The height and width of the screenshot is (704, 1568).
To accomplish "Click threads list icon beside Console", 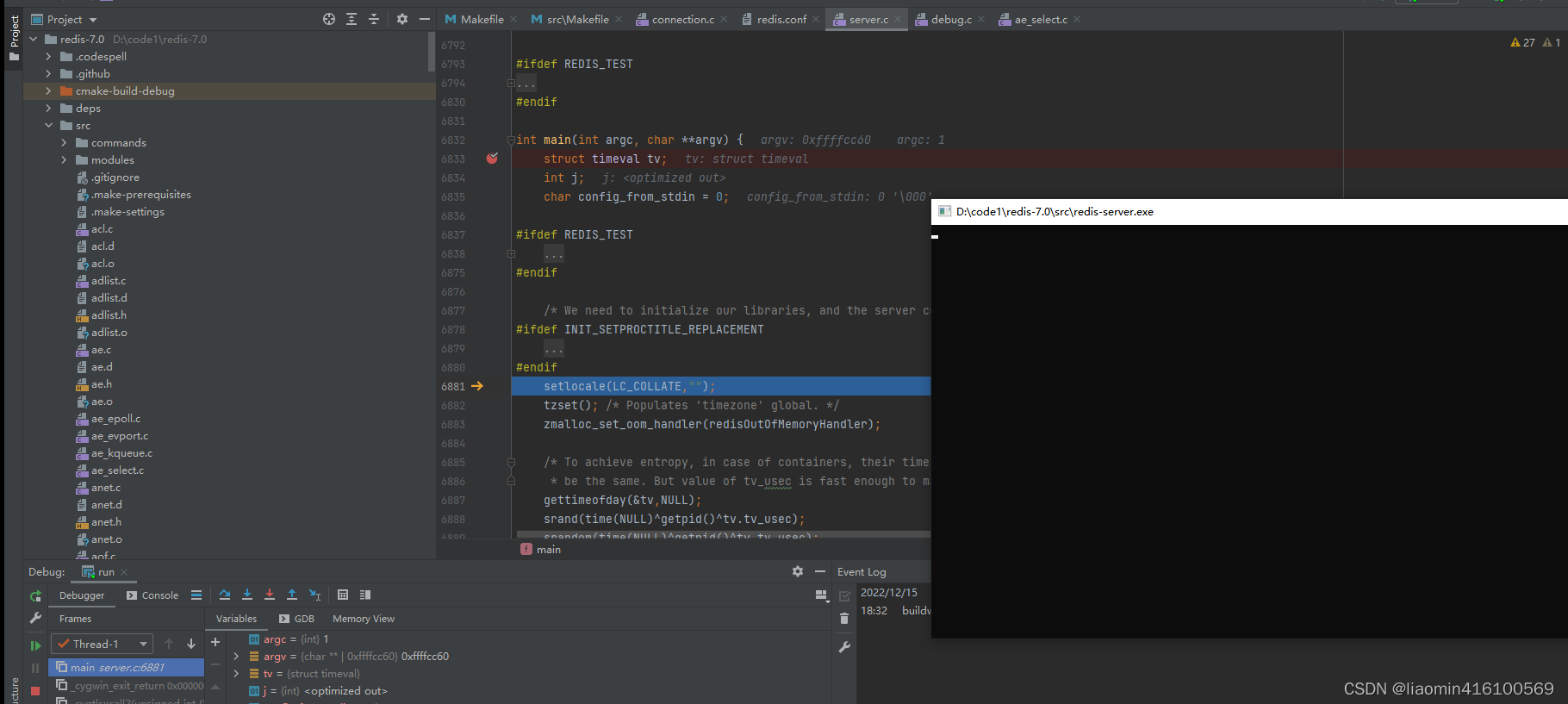I will [x=196, y=595].
